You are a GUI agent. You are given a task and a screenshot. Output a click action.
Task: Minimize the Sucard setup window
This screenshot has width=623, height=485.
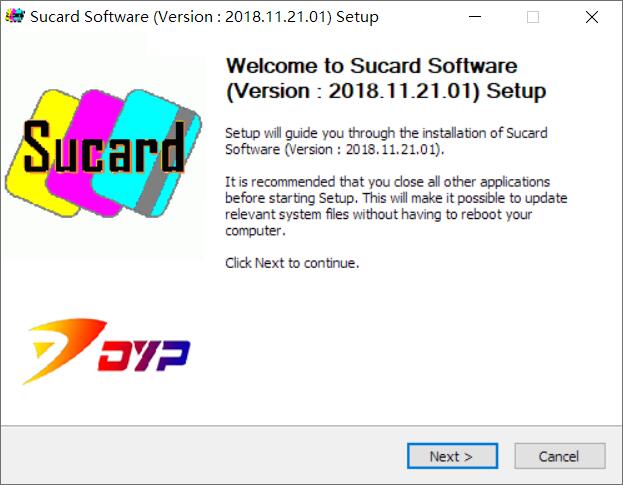[x=475, y=17]
